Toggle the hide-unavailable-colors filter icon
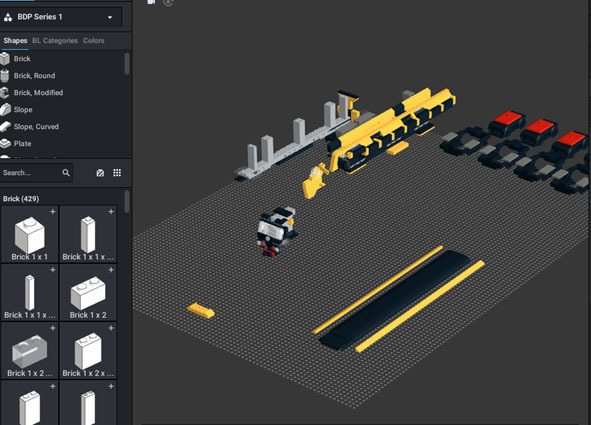Image resolution: width=591 pixels, height=425 pixels. click(x=100, y=173)
